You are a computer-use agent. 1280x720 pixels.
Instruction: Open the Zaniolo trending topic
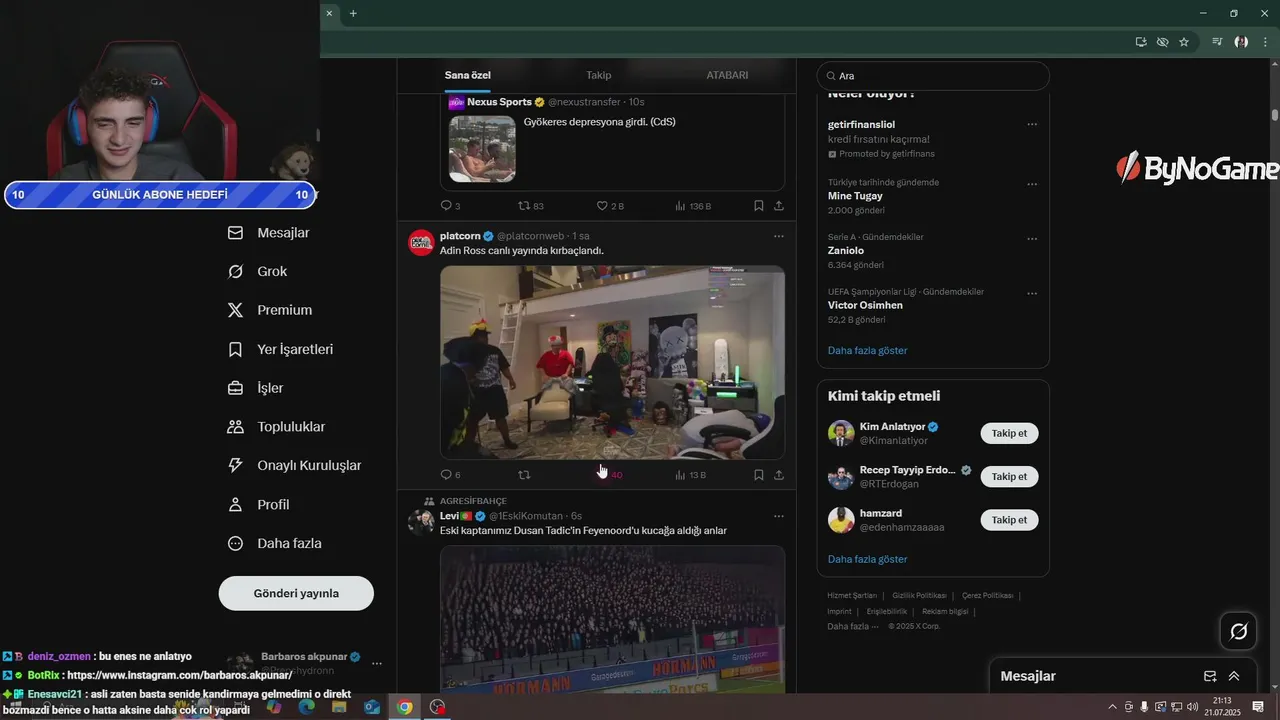[846, 251]
